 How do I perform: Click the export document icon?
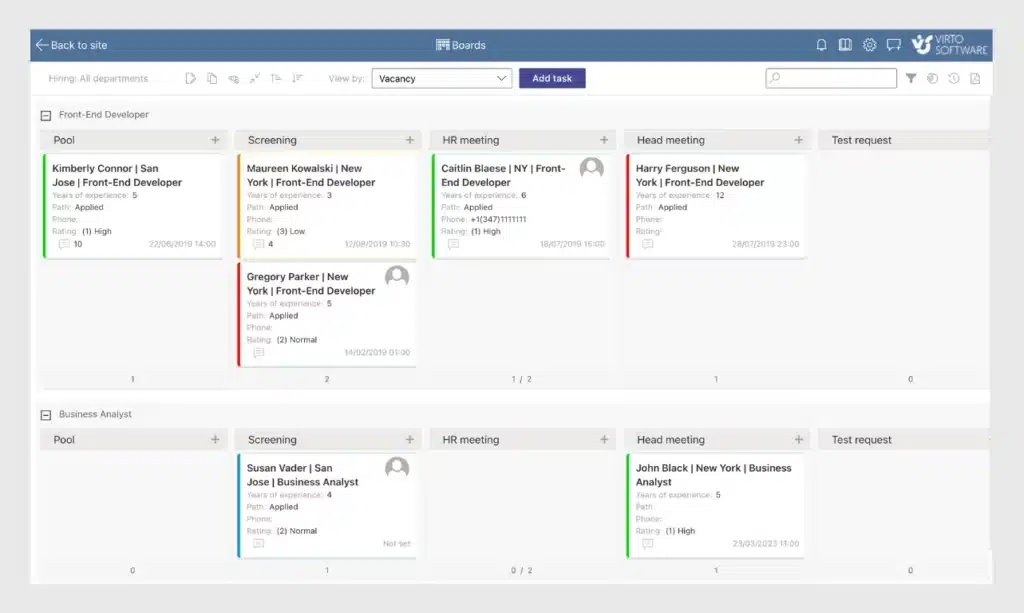975,78
